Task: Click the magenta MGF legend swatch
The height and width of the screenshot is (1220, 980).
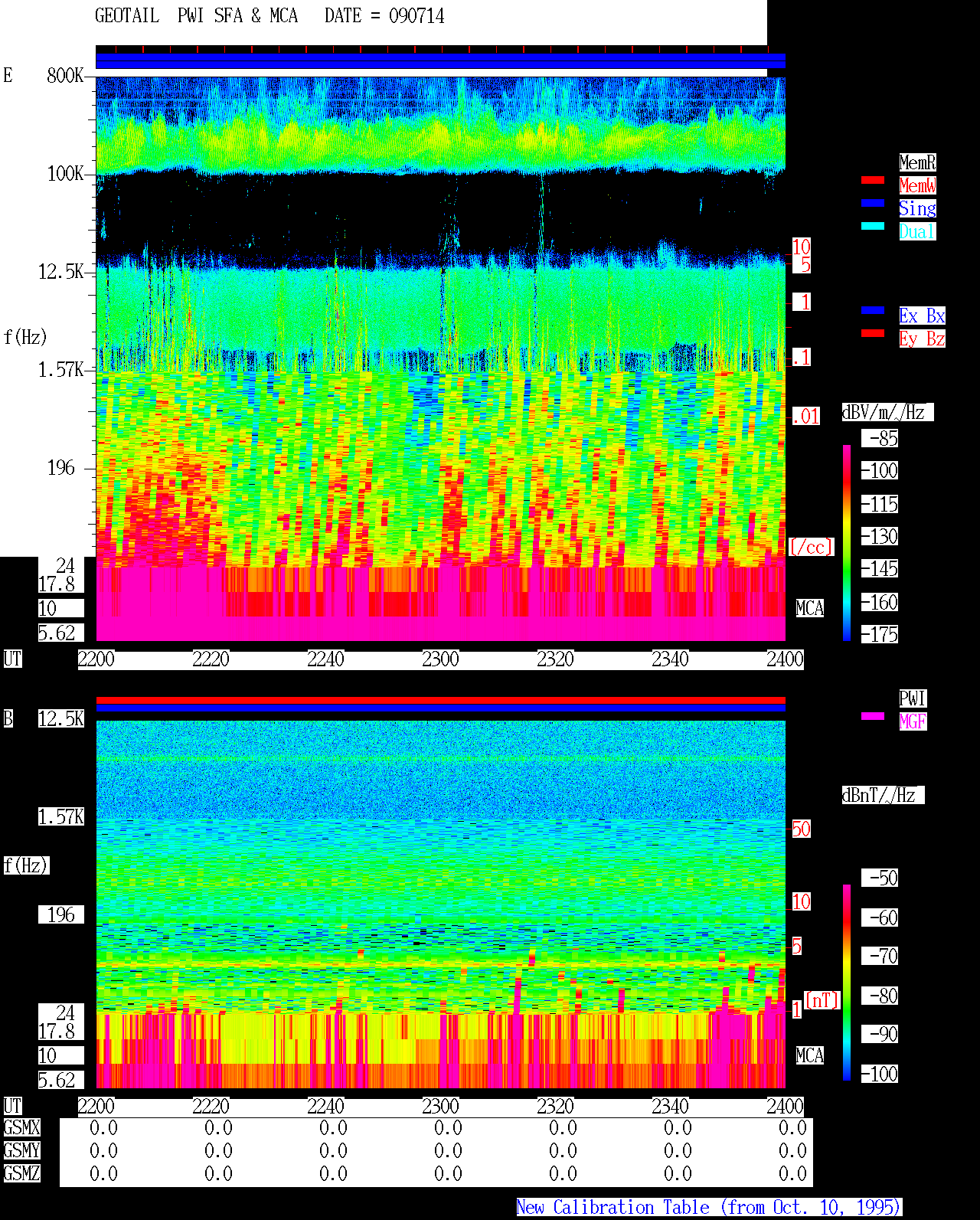Action: pyautogui.click(x=873, y=716)
